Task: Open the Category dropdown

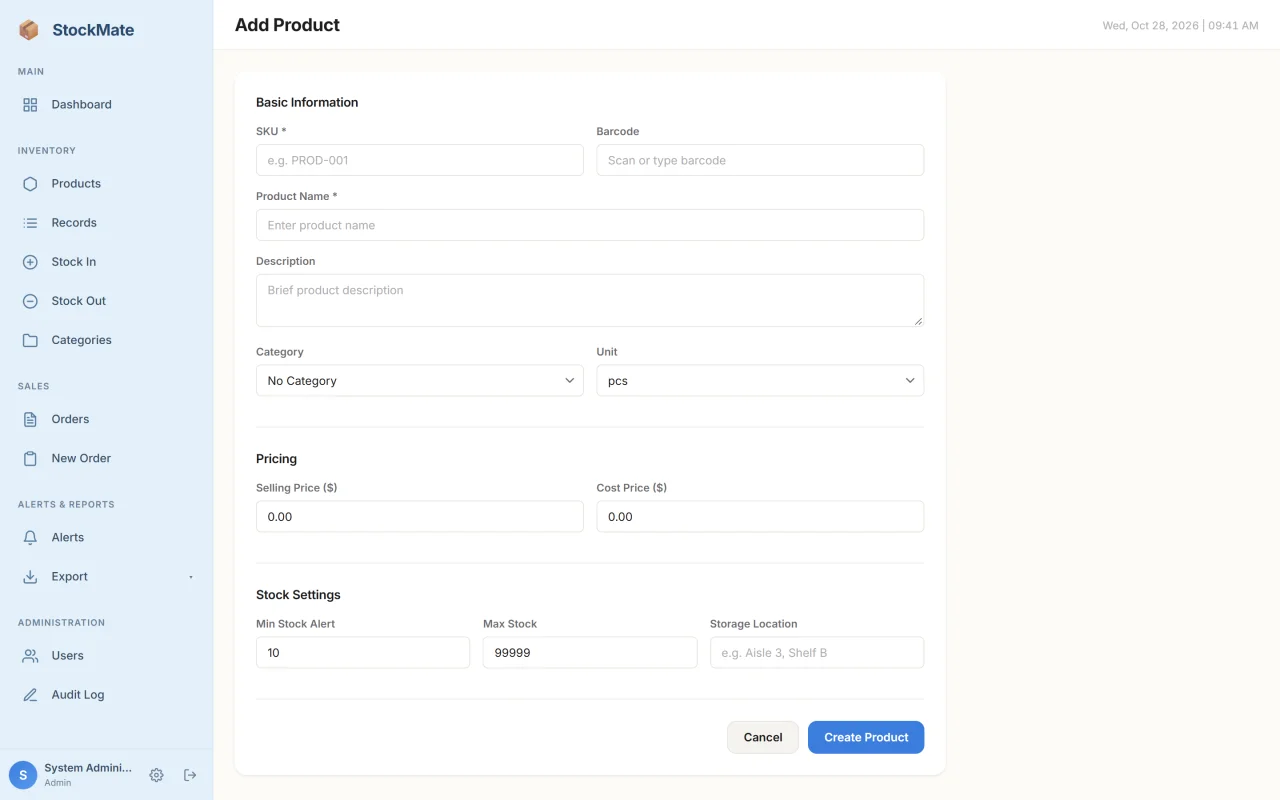Action: [420, 381]
